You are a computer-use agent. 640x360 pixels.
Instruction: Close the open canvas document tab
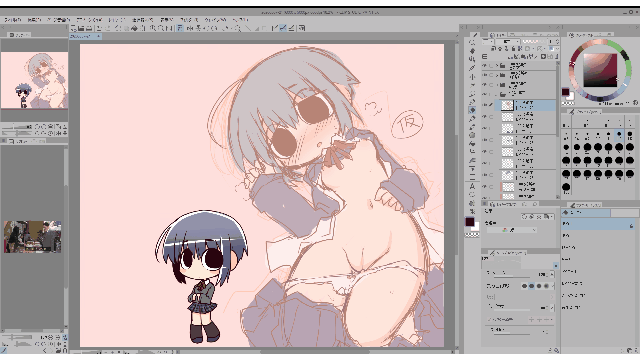pos(98,36)
